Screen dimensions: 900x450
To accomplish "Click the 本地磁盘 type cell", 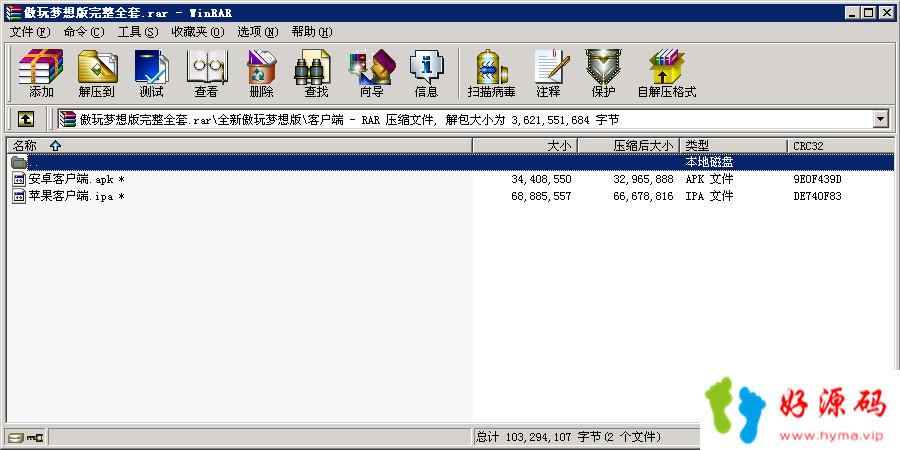I will point(709,162).
